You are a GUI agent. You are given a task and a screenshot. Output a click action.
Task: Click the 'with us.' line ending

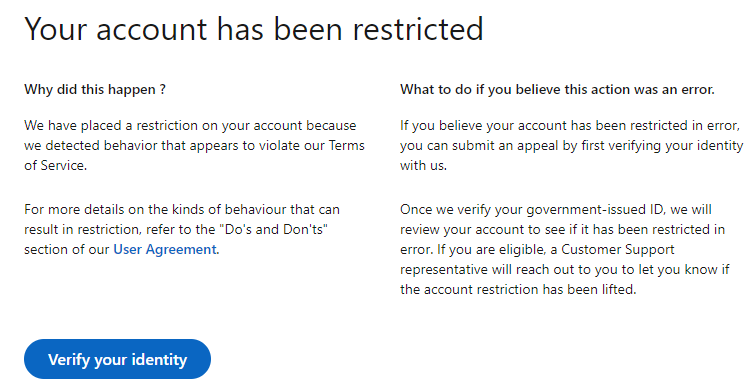point(423,165)
